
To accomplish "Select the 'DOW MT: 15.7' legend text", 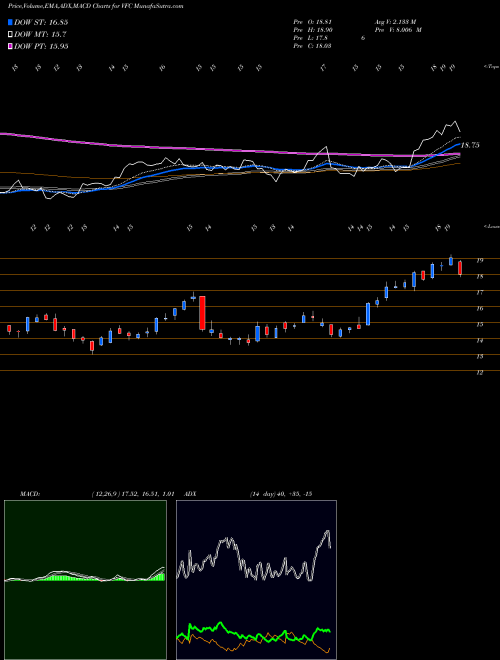I will click(x=40, y=35).
